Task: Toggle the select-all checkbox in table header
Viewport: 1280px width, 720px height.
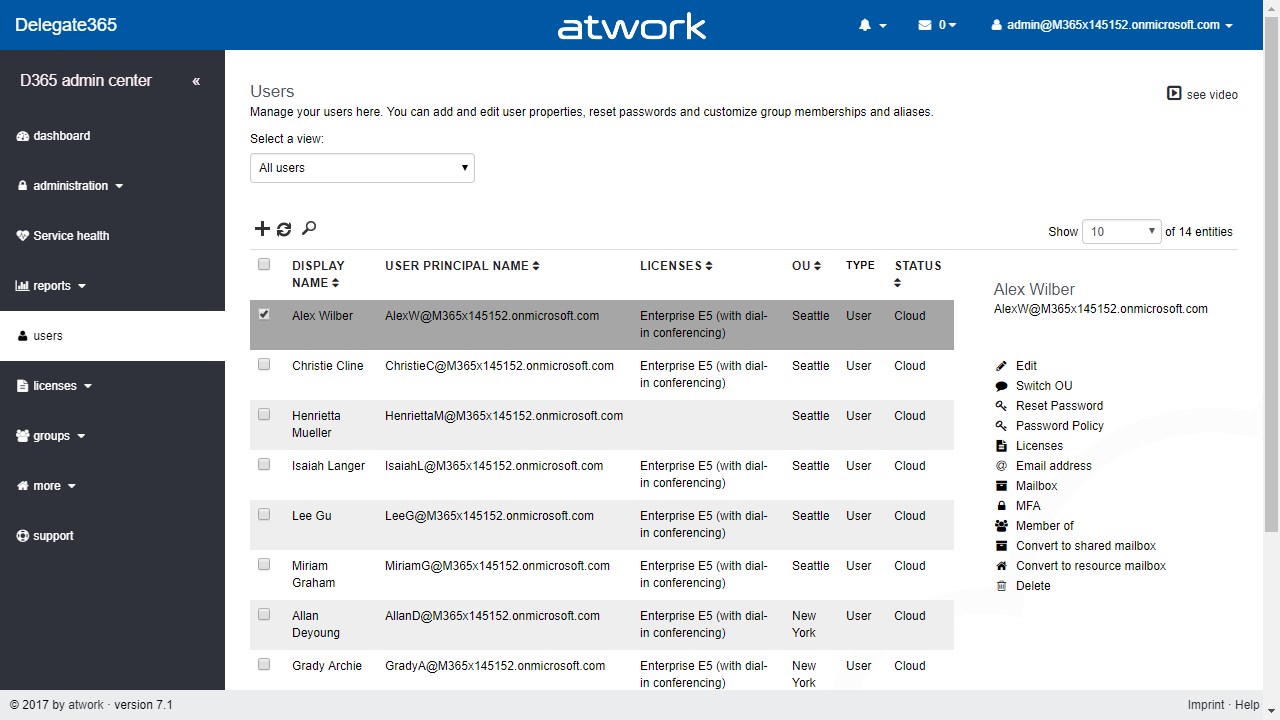Action: (264, 264)
